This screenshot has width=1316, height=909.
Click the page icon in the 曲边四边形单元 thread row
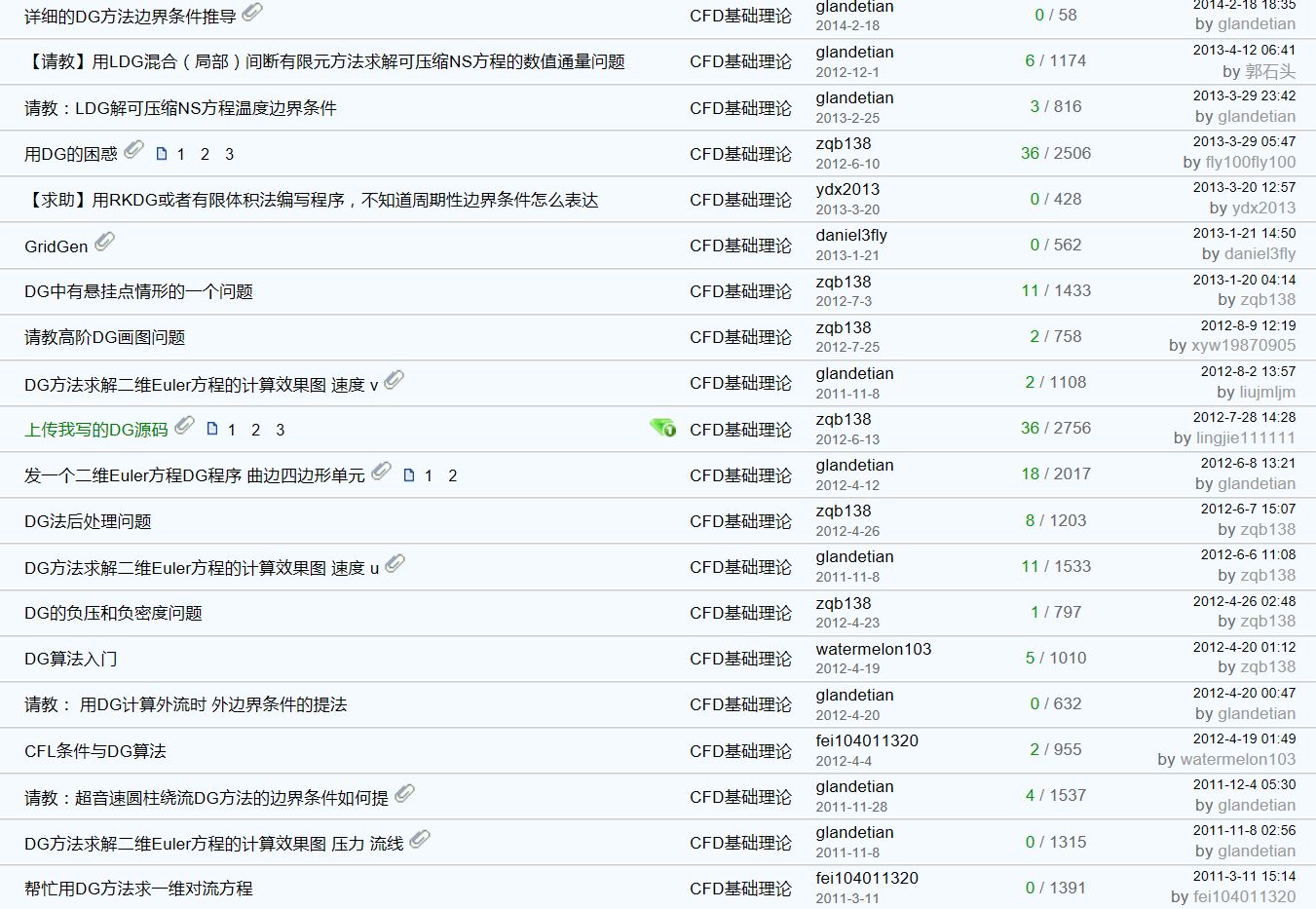click(x=409, y=475)
